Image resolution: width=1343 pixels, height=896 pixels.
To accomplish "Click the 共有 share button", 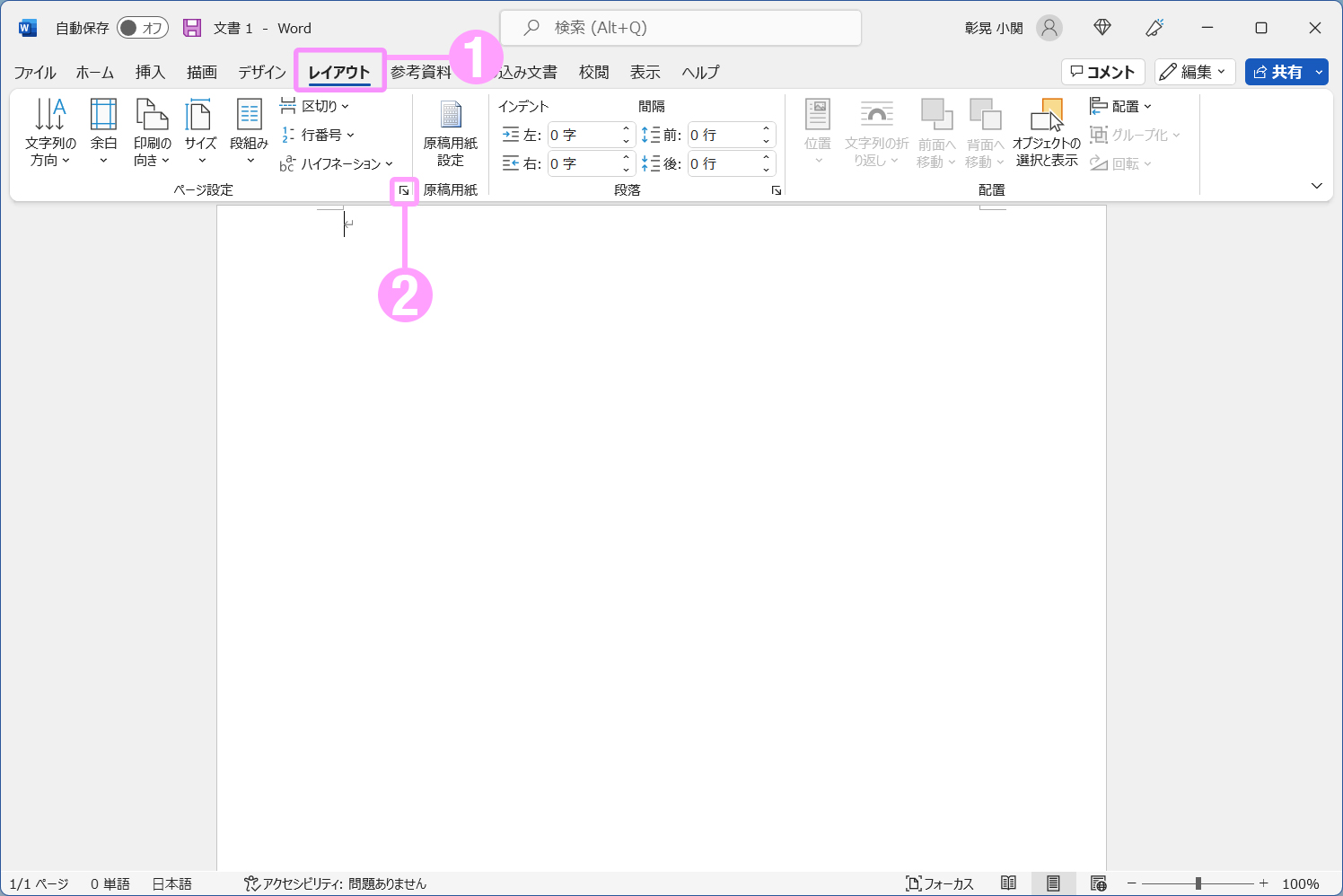I will pyautogui.click(x=1277, y=72).
